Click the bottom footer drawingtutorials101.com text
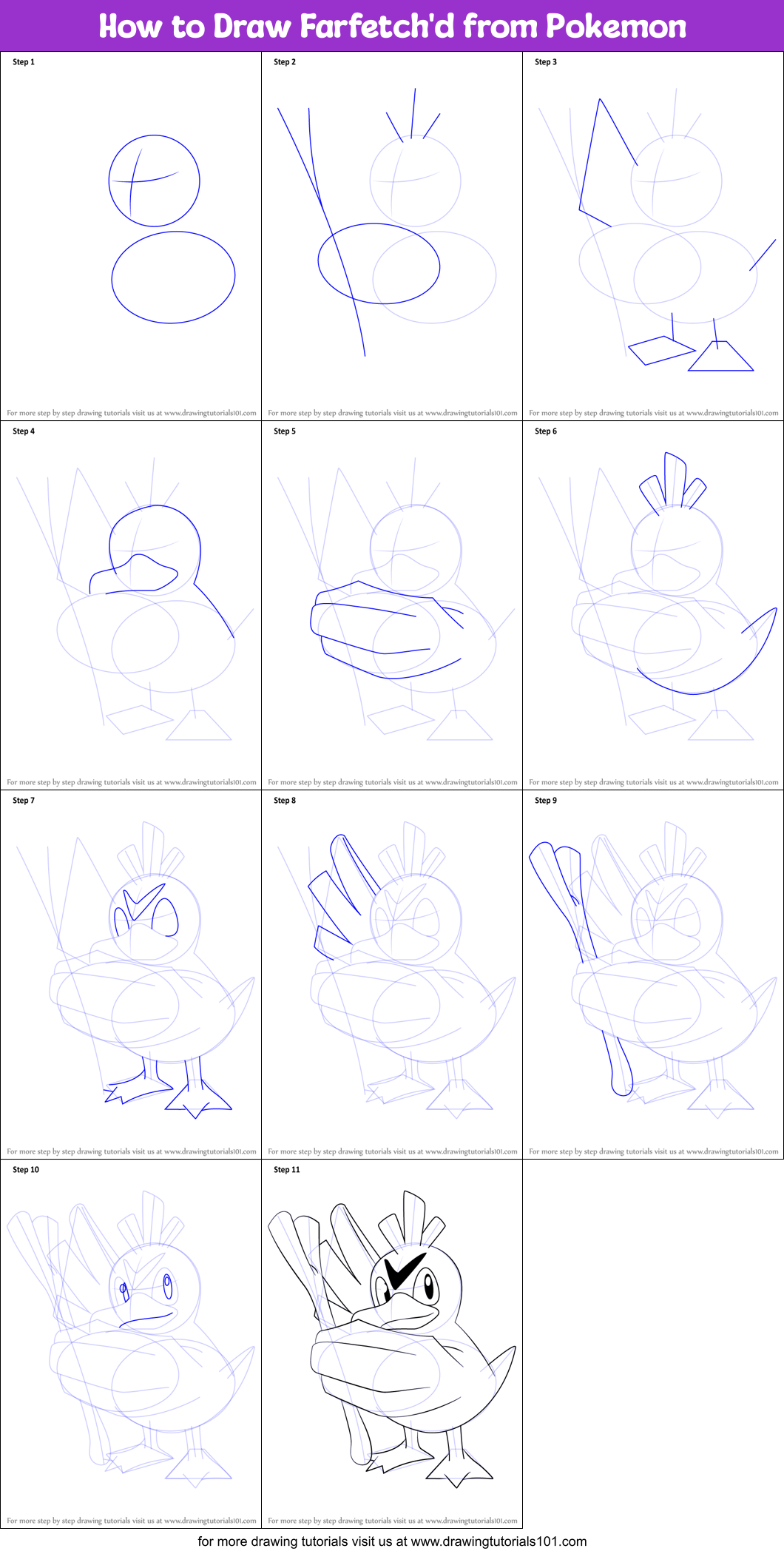 (392, 1541)
